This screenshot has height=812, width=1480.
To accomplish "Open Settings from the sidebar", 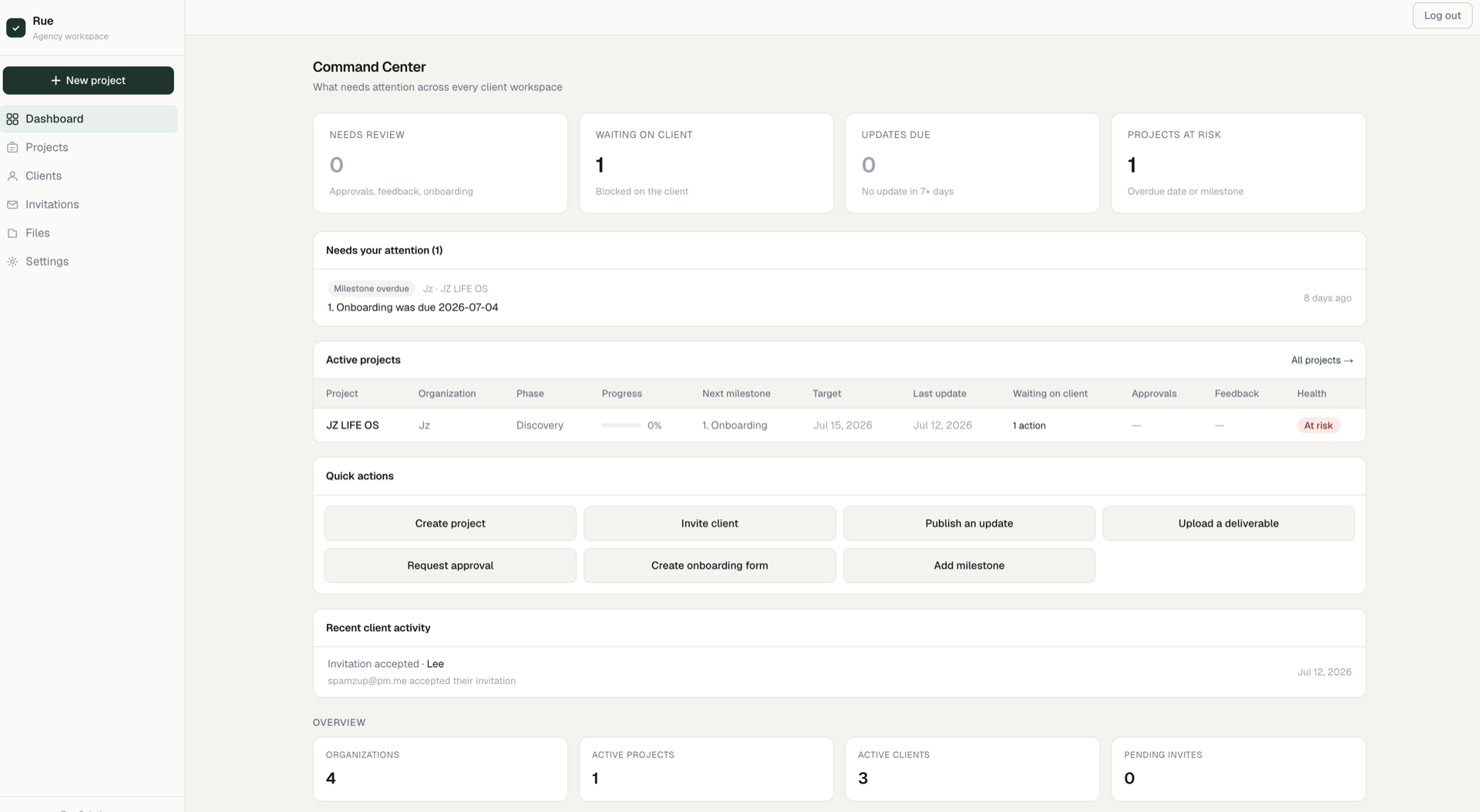I will pyautogui.click(x=89, y=261).
